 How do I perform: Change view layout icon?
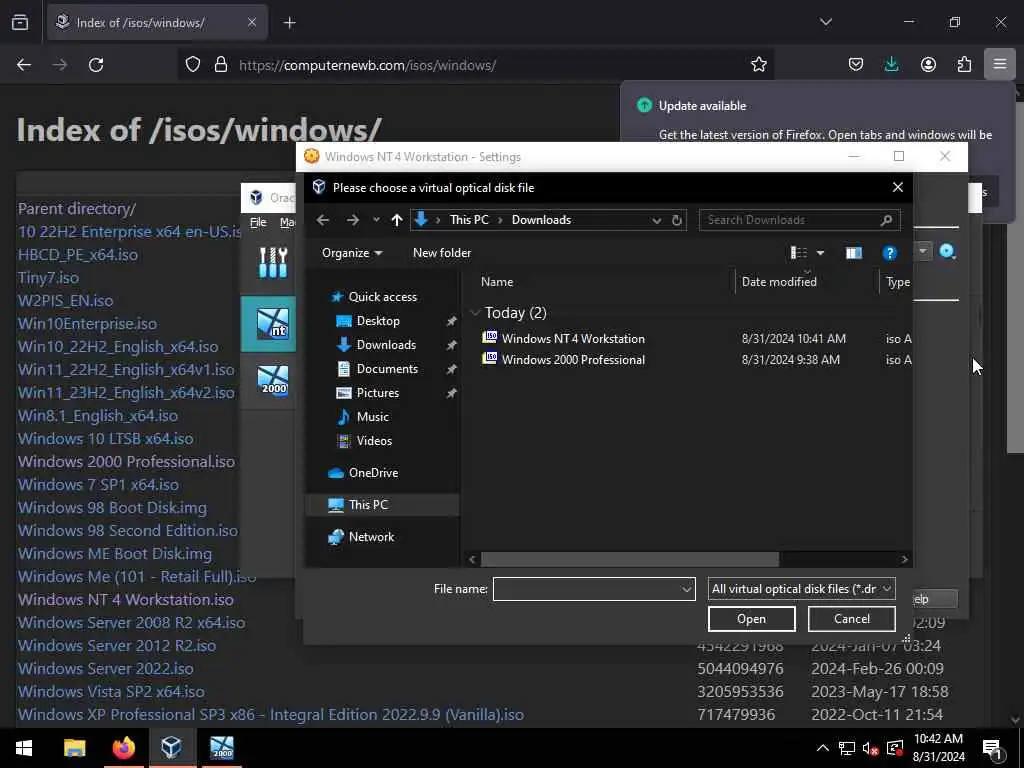tap(799, 253)
